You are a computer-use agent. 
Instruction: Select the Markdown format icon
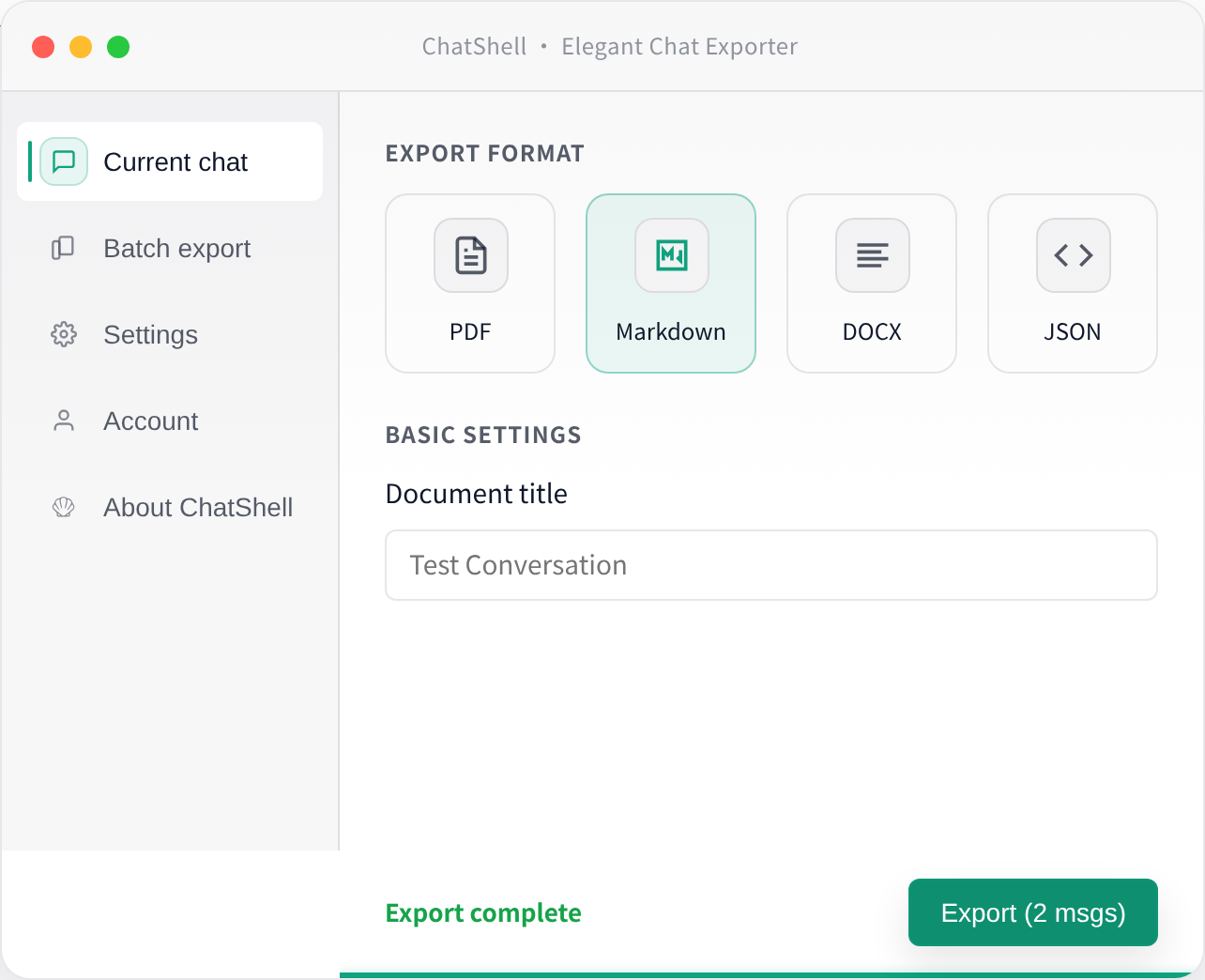[x=671, y=254]
